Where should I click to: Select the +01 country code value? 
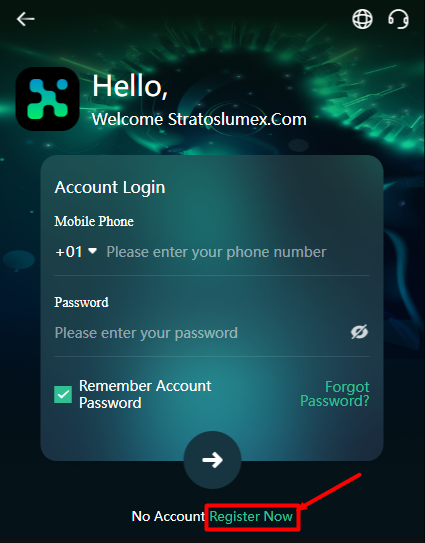pos(69,252)
